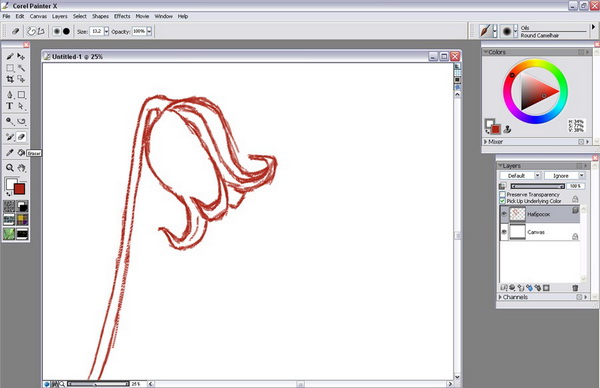
Task: Open the Ignore composite depth dropdown
Action: tap(582, 175)
